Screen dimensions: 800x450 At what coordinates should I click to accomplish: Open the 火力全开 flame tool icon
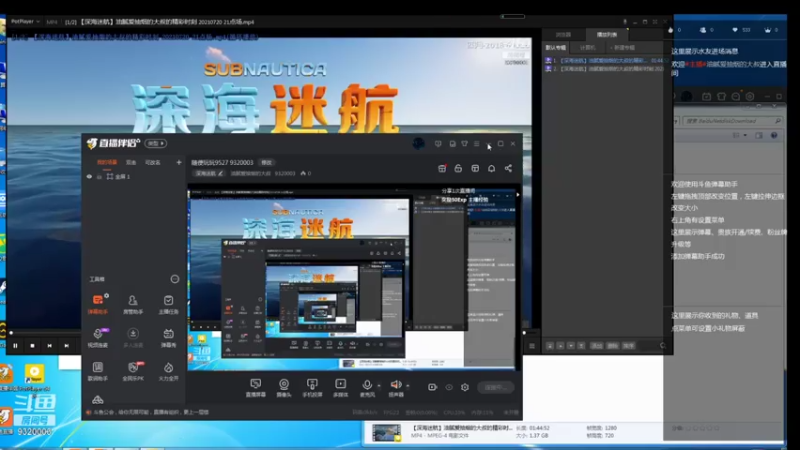pyautogui.click(x=168, y=371)
